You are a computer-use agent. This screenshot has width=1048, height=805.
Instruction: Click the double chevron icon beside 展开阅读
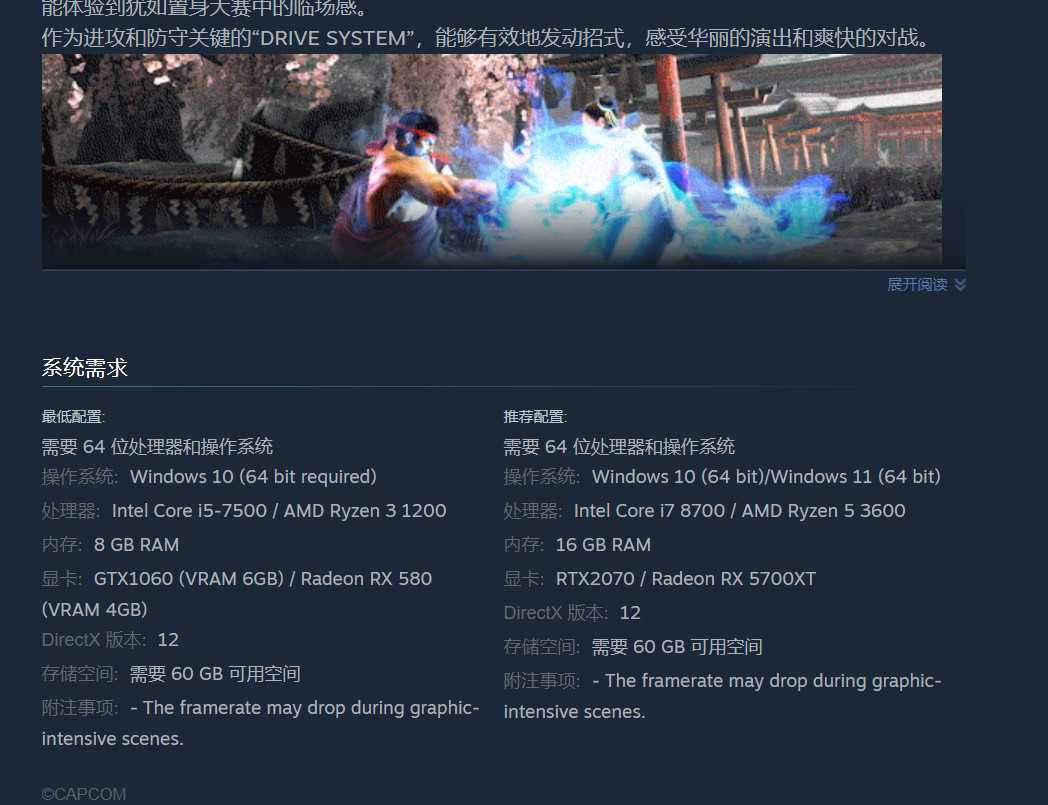coord(960,285)
